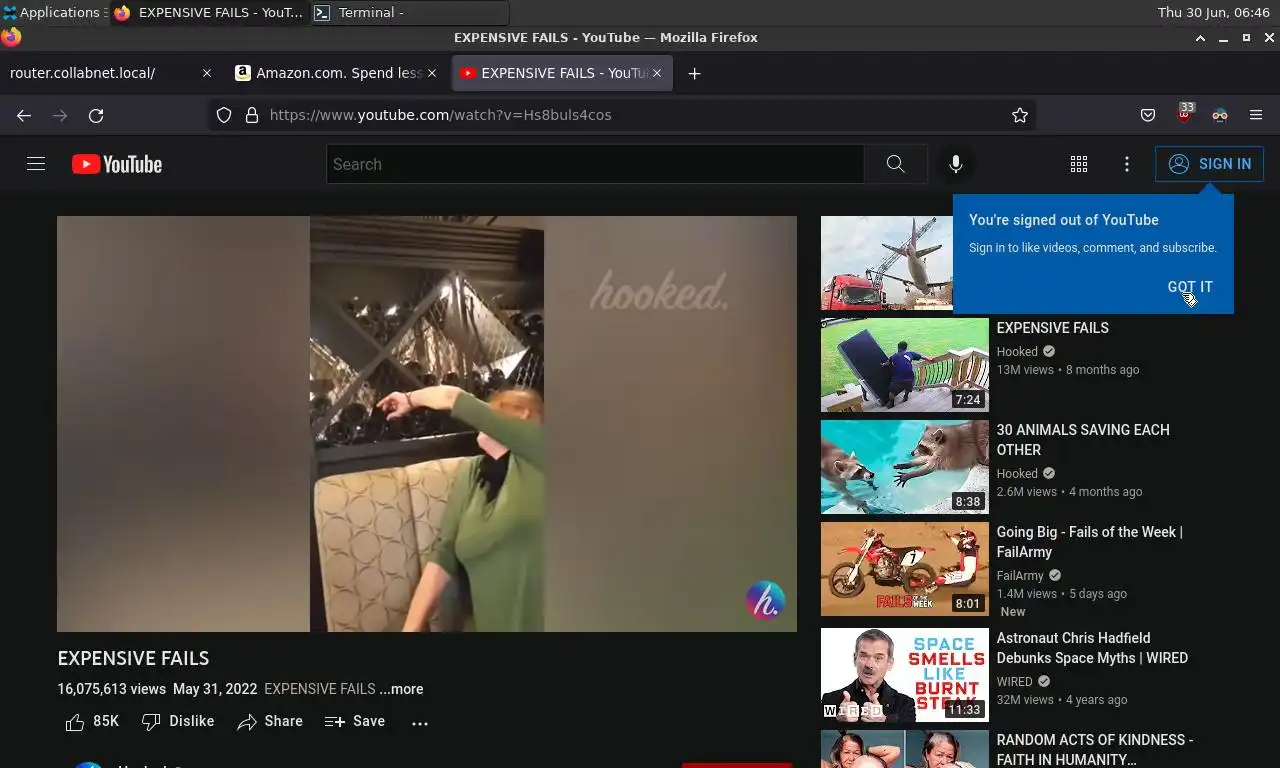Open the YouTube hamburger guide menu

coord(36,164)
